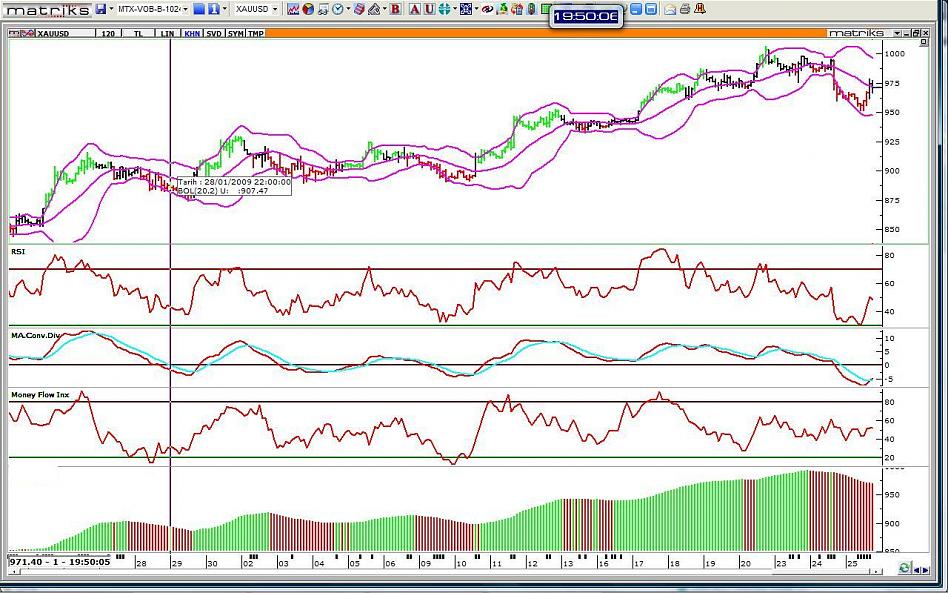Click the printer icon
Image resolution: width=948 pixels, height=593 pixels.
pyautogui.click(x=684, y=9)
